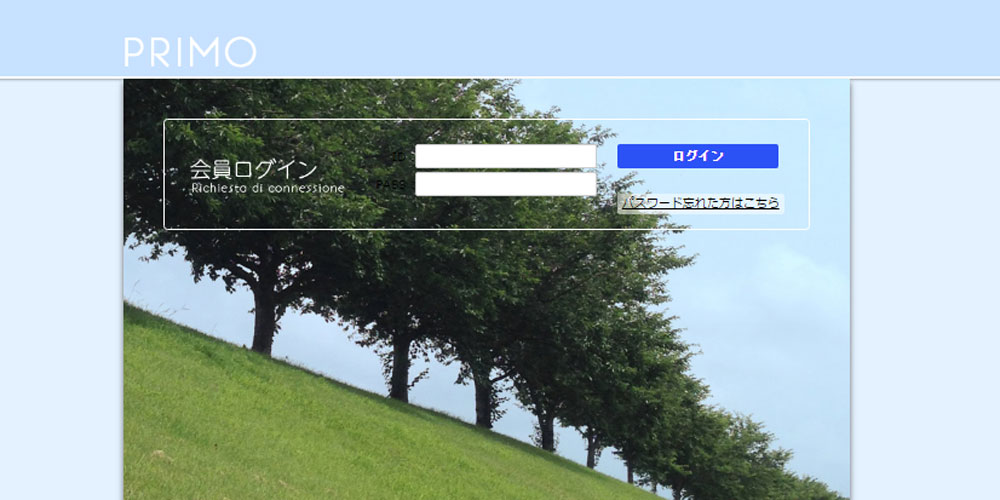This screenshot has height=500, width=1000.
Task: Focus the PASS input field
Action: pyautogui.click(x=505, y=184)
